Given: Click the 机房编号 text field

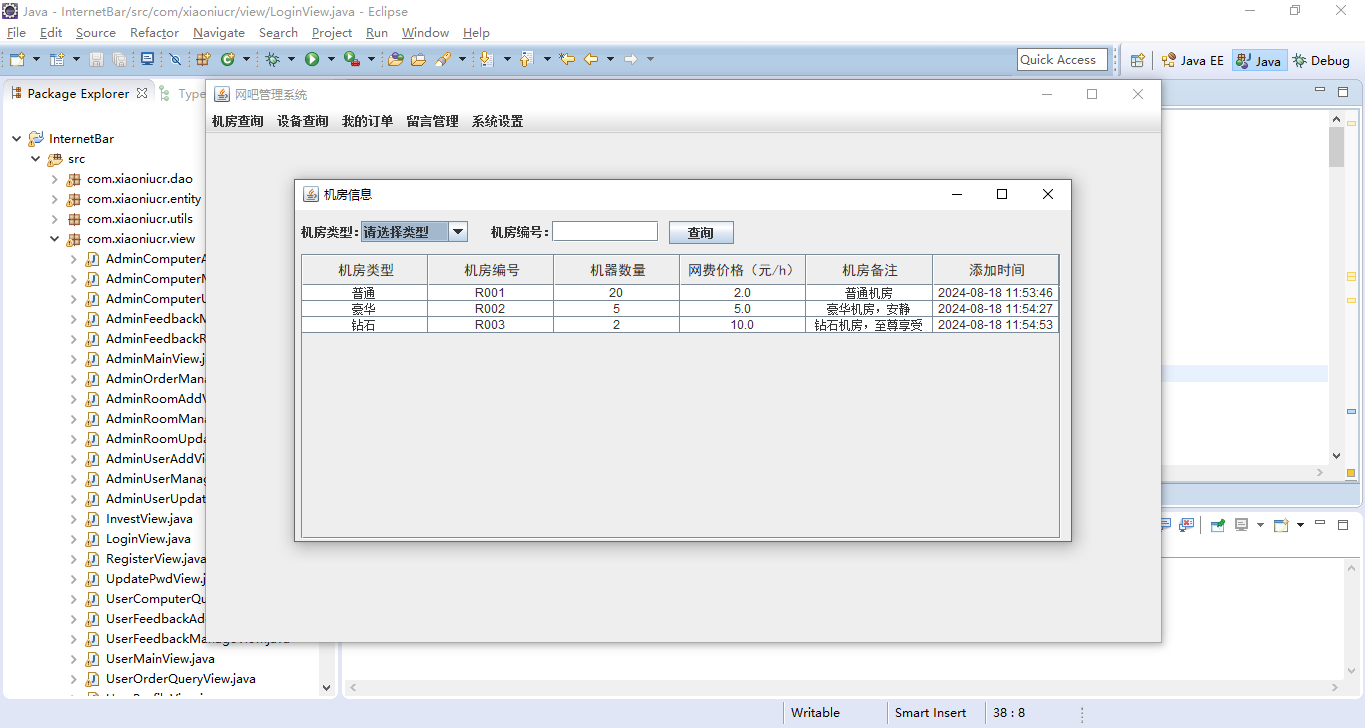Looking at the screenshot, I should (x=605, y=232).
